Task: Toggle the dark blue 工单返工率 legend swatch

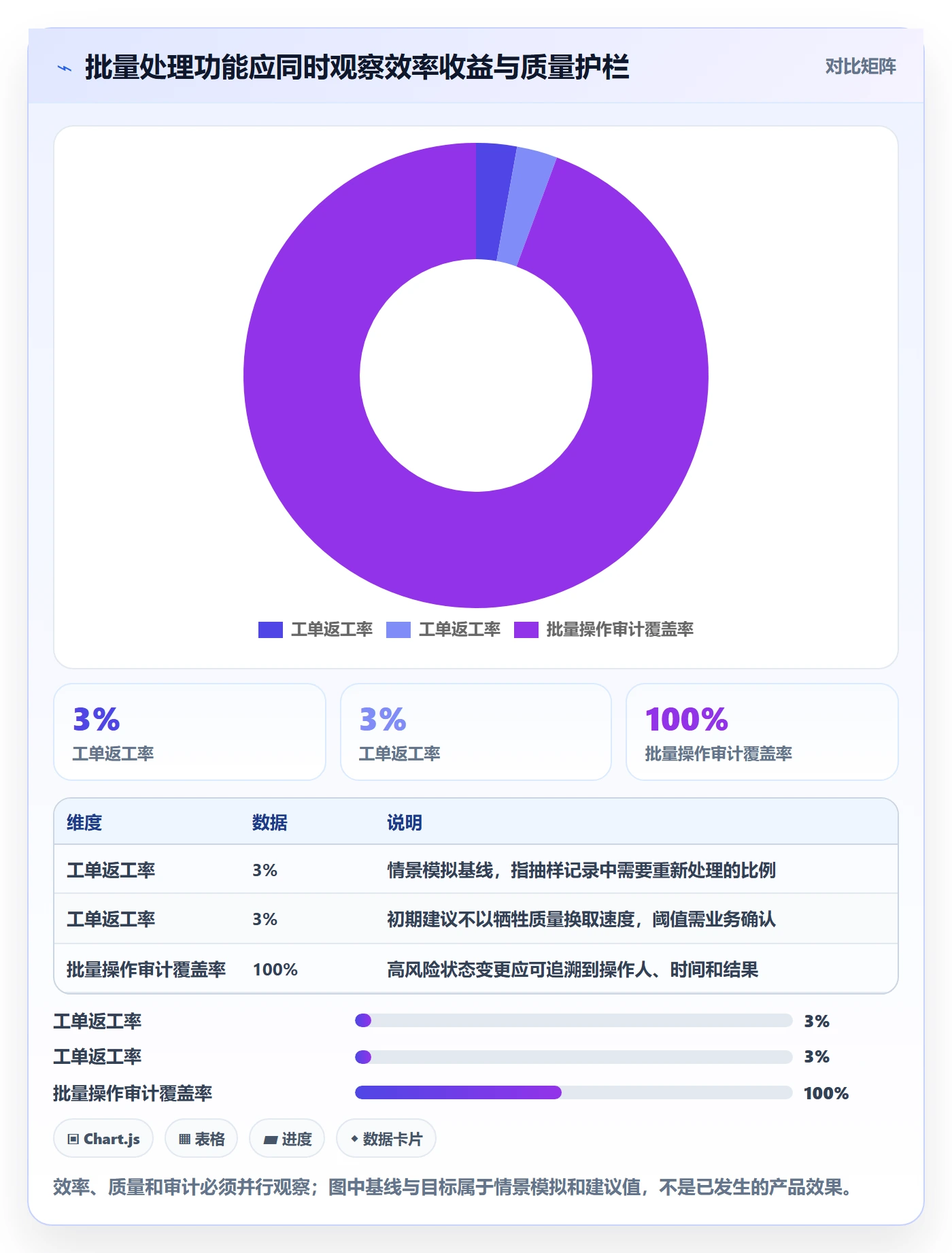Action: point(270,629)
